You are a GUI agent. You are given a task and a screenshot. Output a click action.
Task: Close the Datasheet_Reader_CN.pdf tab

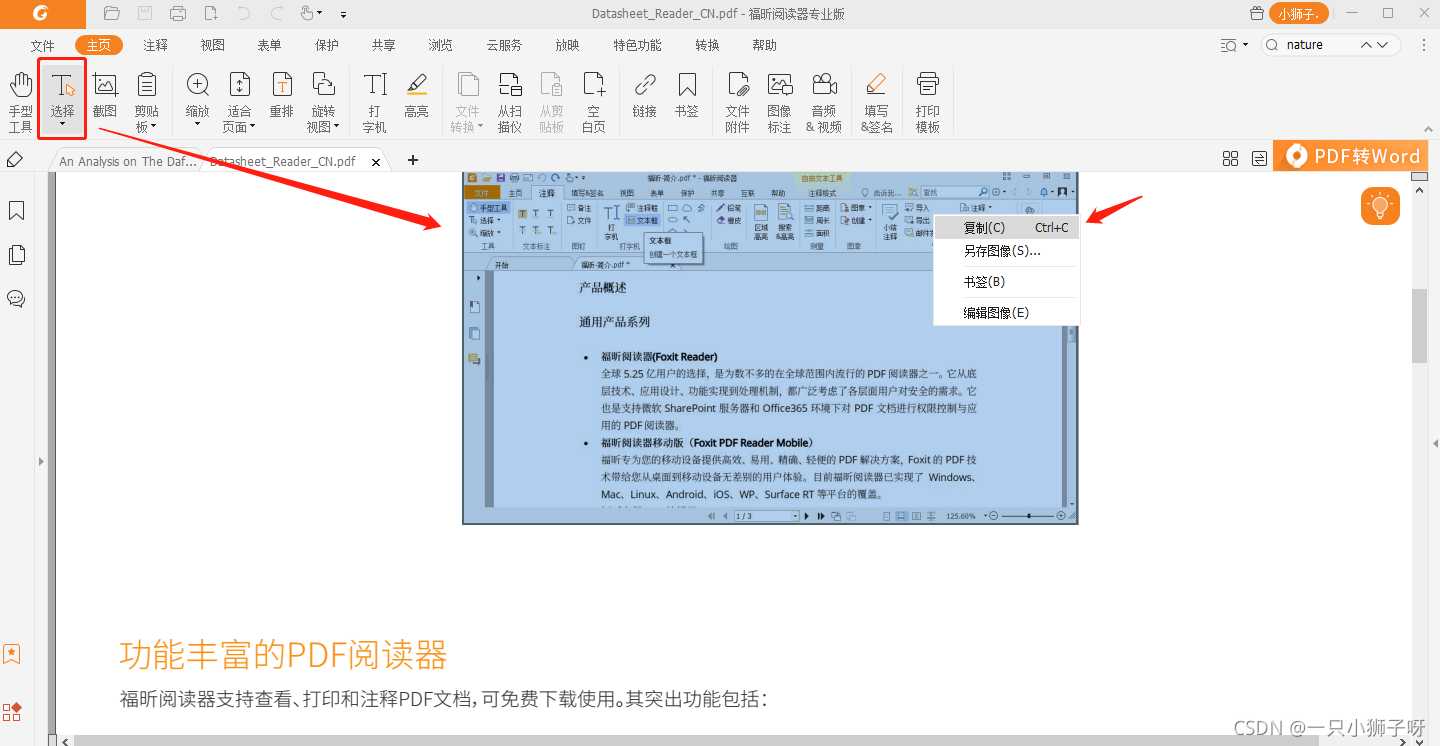(376, 161)
